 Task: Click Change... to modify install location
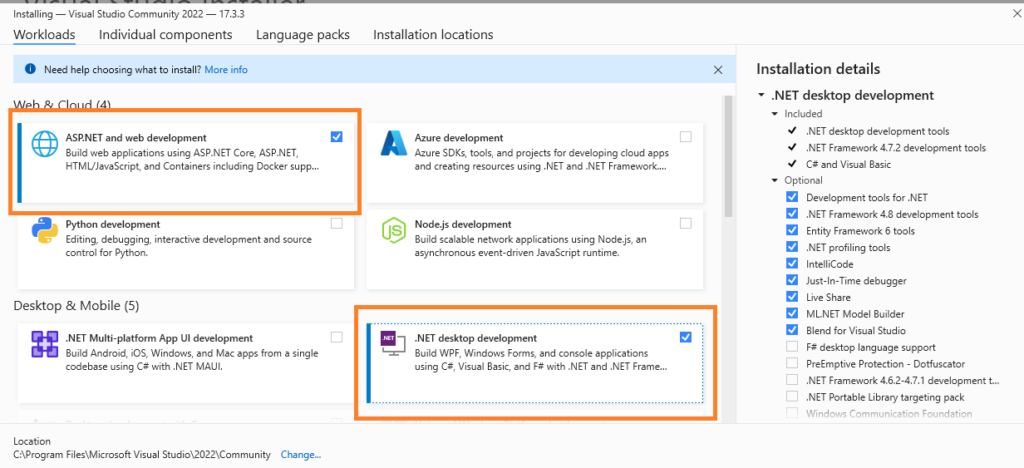(301, 454)
